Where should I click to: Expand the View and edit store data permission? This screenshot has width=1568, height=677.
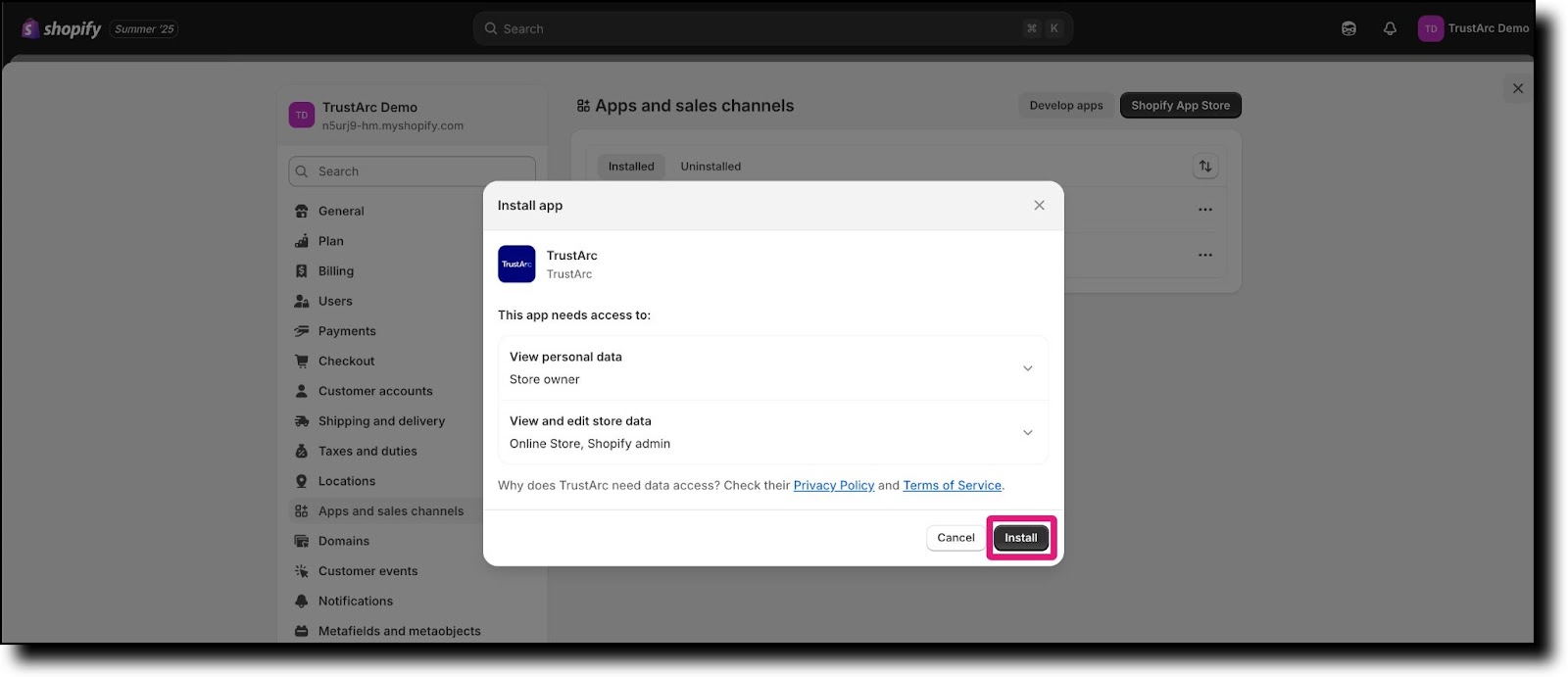coord(773,432)
